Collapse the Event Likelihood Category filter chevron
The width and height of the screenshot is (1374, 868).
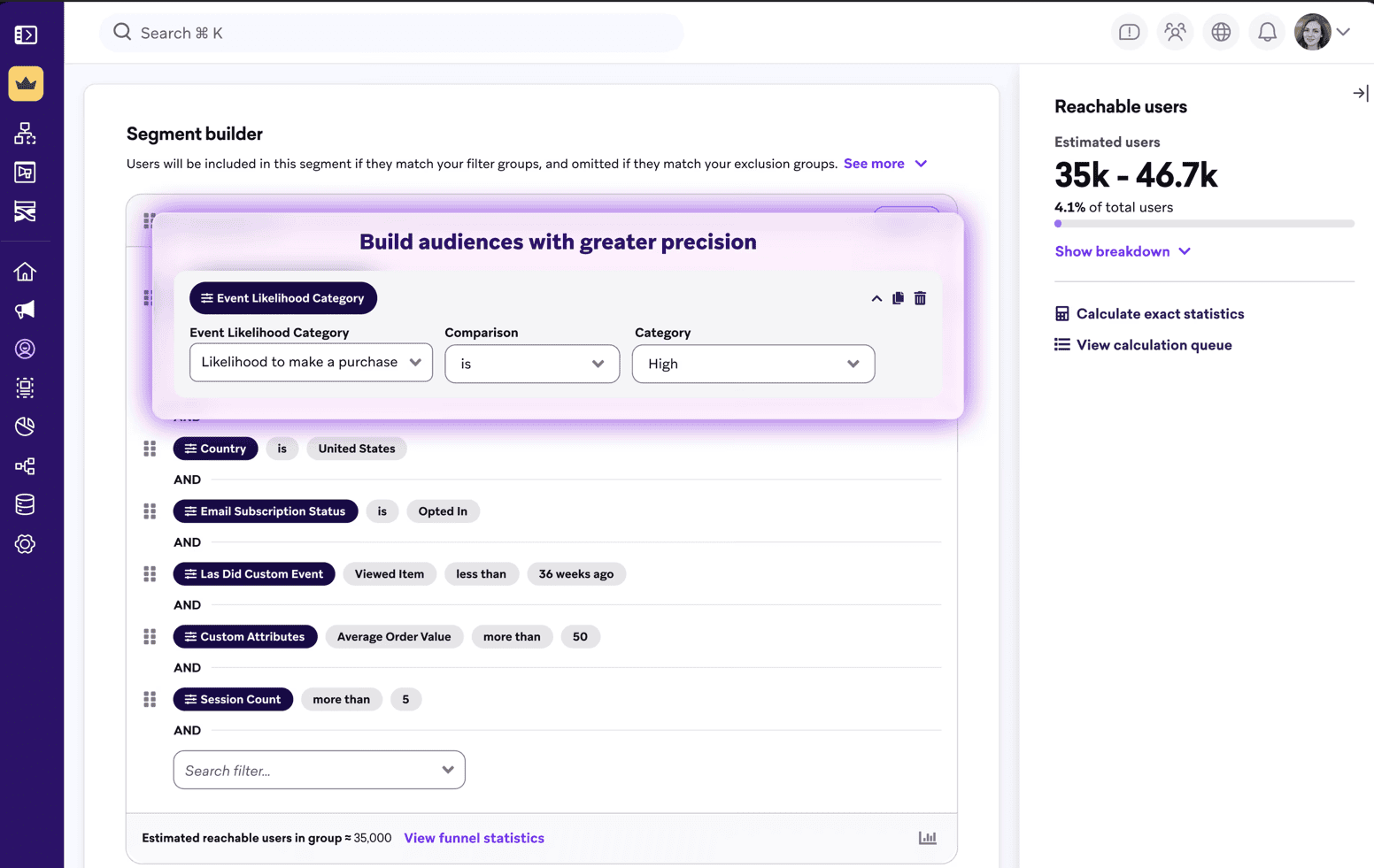point(876,298)
